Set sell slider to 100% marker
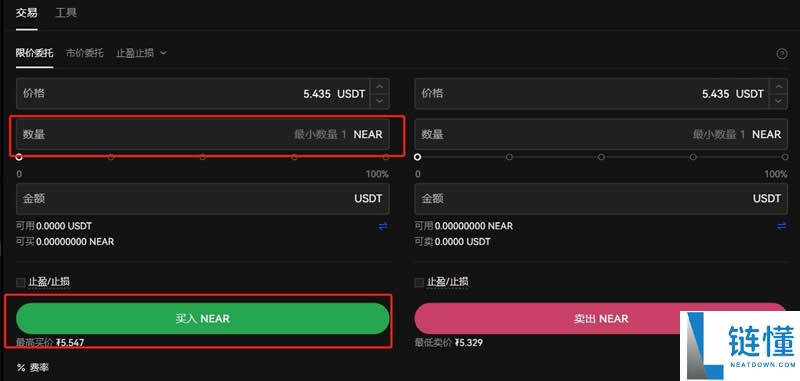This screenshot has height=381, width=800. (x=785, y=157)
